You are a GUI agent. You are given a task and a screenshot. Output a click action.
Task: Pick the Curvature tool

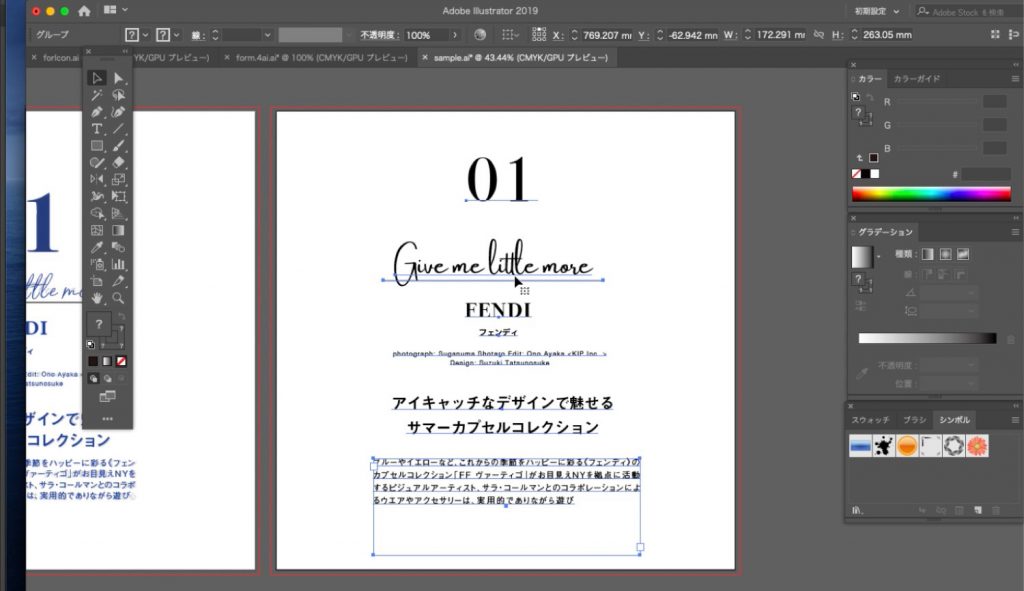coord(118,112)
